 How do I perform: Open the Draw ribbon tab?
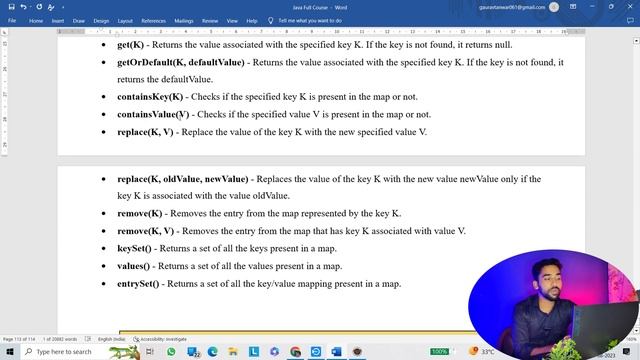(x=79, y=21)
